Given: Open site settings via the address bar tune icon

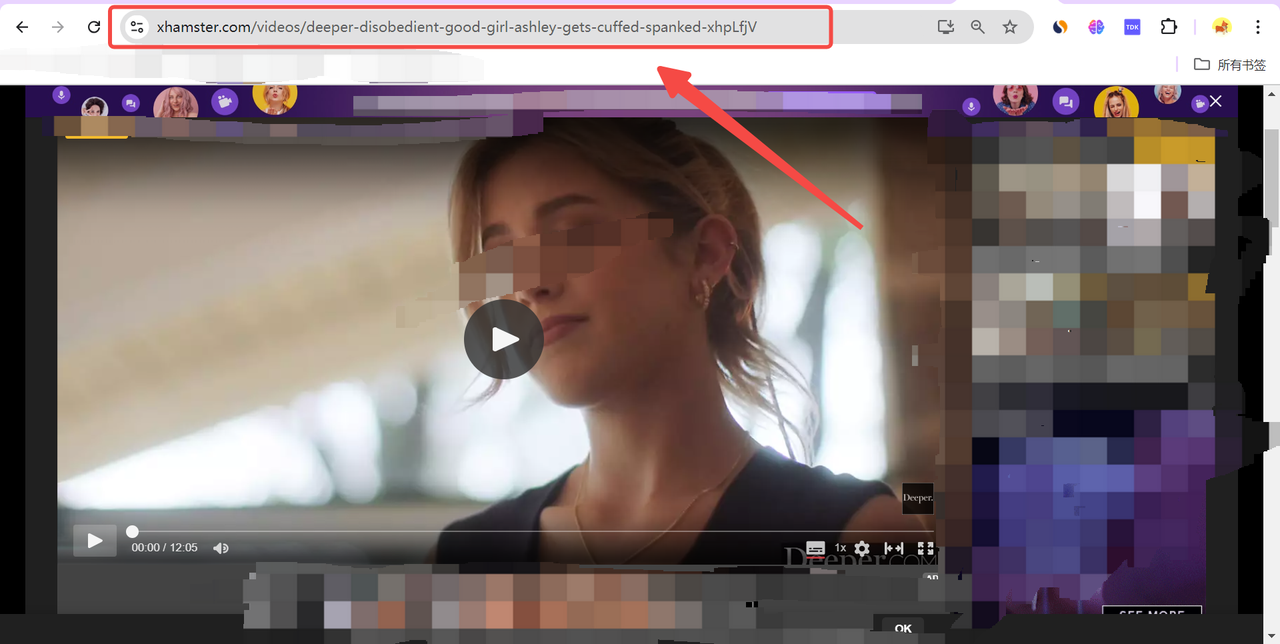Looking at the screenshot, I should pyautogui.click(x=136, y=27).
